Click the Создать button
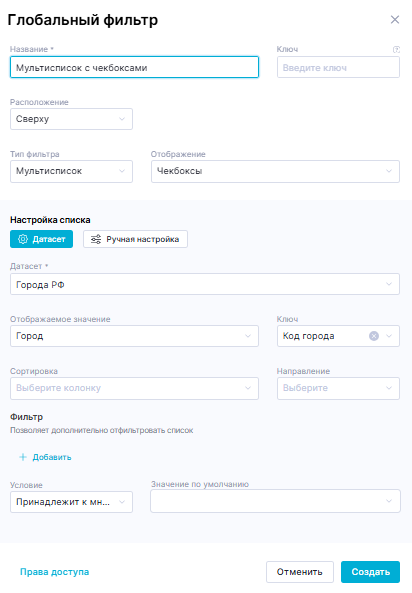412x593 pixels. 370,572
